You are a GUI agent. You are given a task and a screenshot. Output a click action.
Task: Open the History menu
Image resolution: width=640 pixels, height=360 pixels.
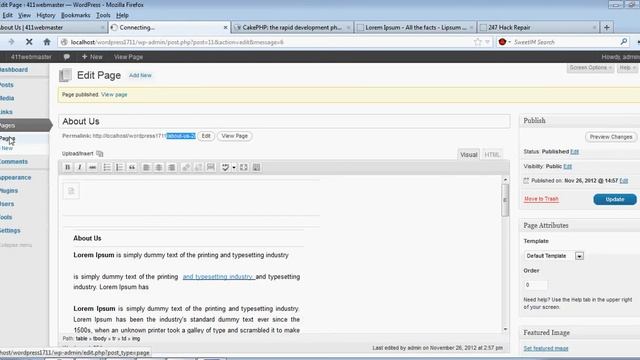click(x=46, y=15)
